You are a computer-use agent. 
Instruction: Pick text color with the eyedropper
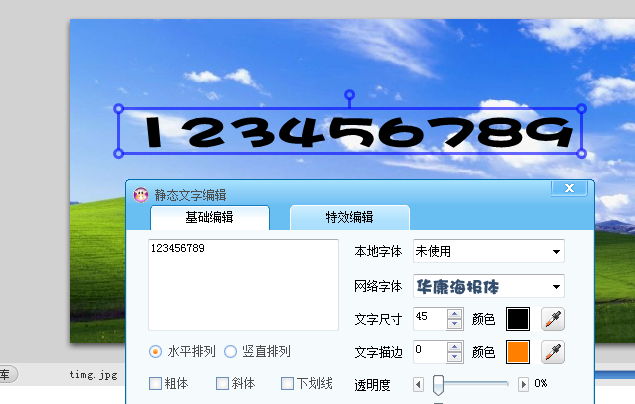point(553,319)
